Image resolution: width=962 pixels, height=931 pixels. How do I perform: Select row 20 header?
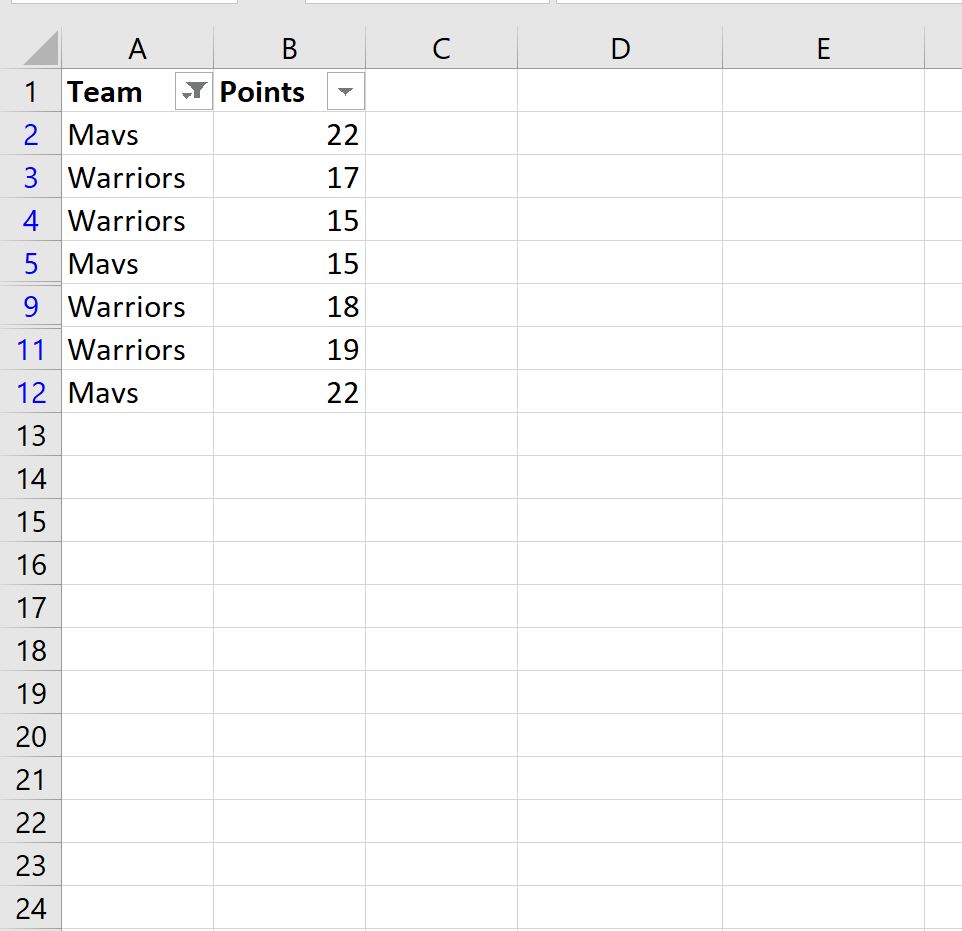(31, 735)
